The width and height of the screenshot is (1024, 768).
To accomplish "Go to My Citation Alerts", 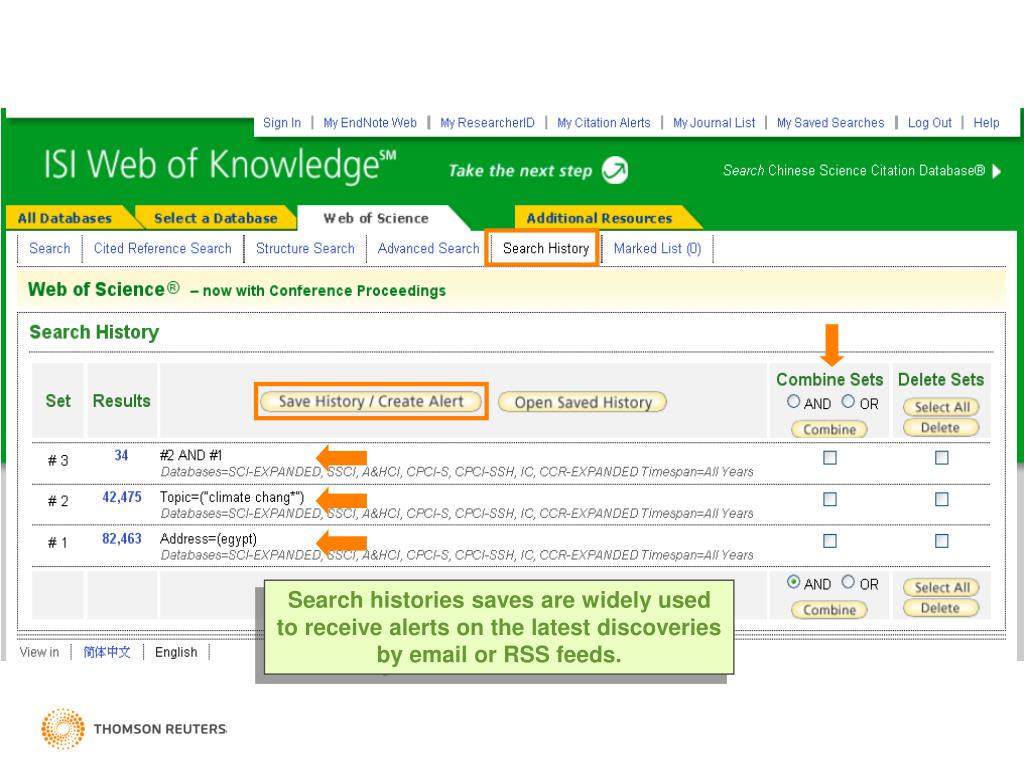I will [603, 123].
